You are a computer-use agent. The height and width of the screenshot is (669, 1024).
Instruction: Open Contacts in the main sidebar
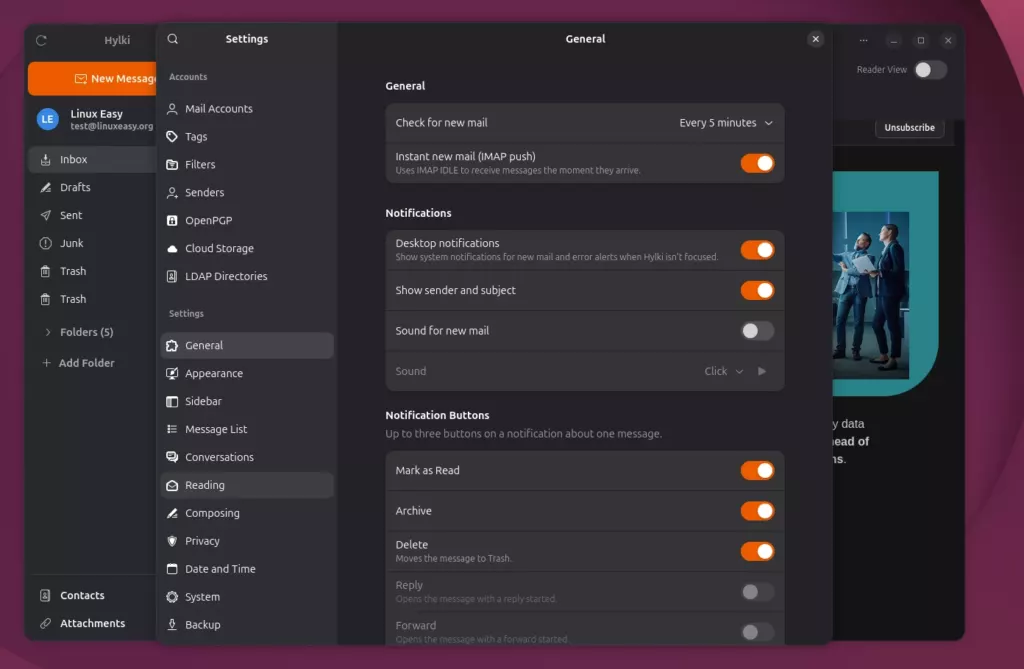(91, 595)
